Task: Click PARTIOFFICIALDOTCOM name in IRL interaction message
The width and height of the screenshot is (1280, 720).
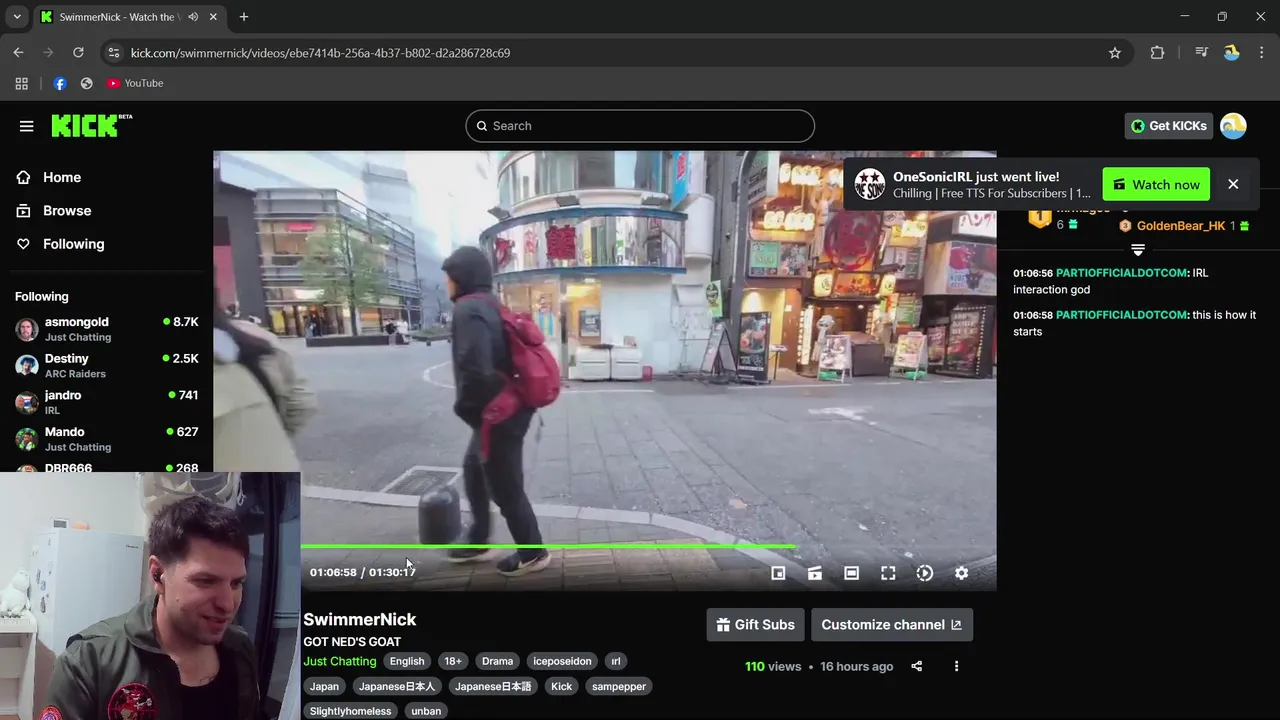Action: point(1122,273)
